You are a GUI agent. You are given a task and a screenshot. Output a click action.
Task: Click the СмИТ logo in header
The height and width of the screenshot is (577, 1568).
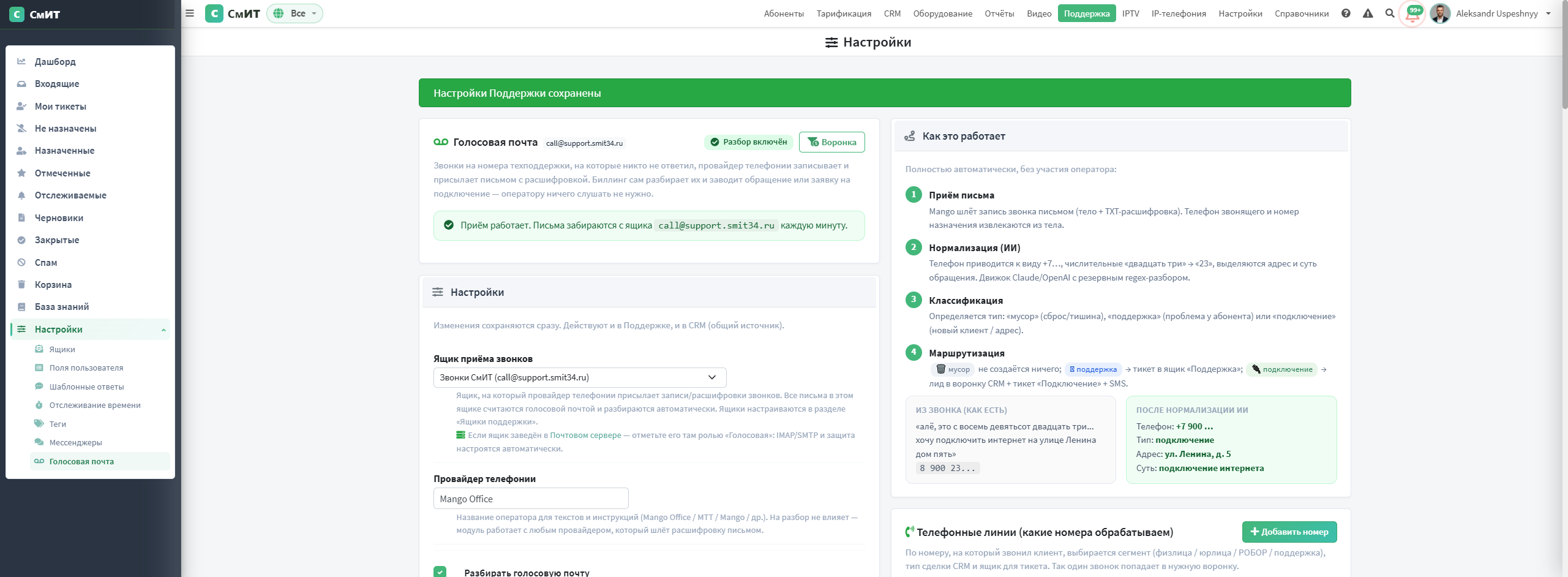(x=233, y=13)
